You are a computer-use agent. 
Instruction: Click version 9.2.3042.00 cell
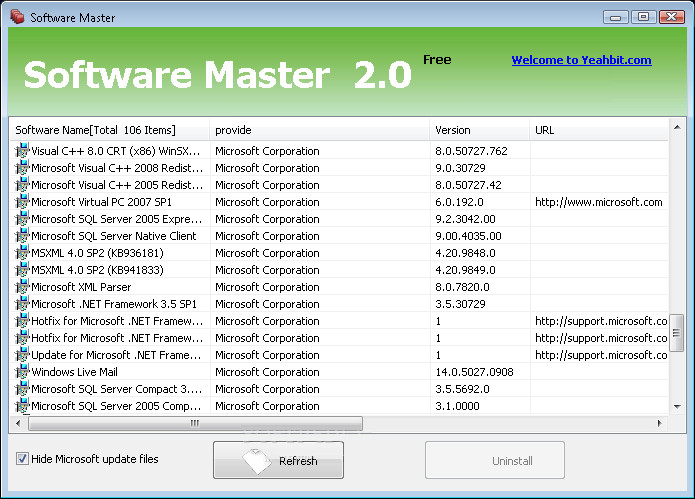click(x=465, y=219)
